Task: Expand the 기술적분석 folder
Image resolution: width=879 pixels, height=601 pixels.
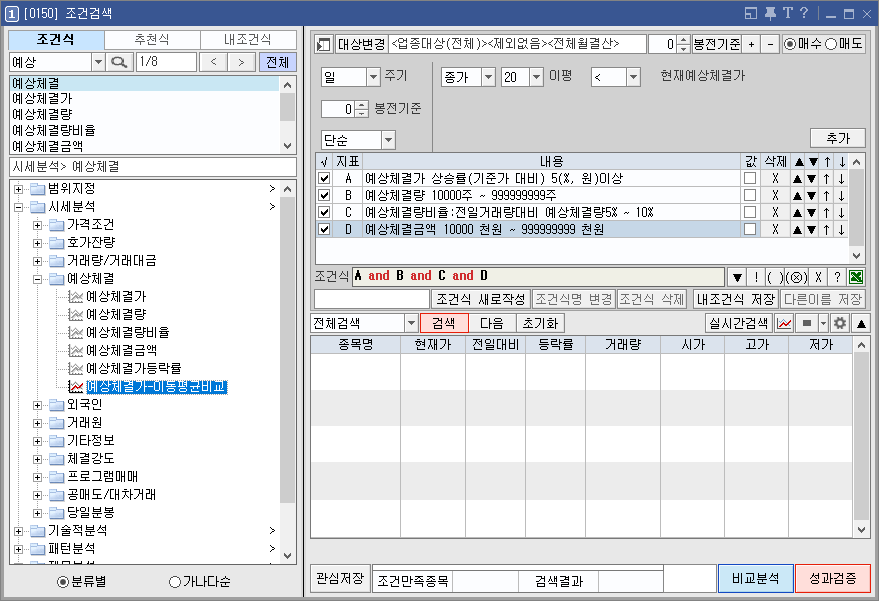Action: (18, 531)
